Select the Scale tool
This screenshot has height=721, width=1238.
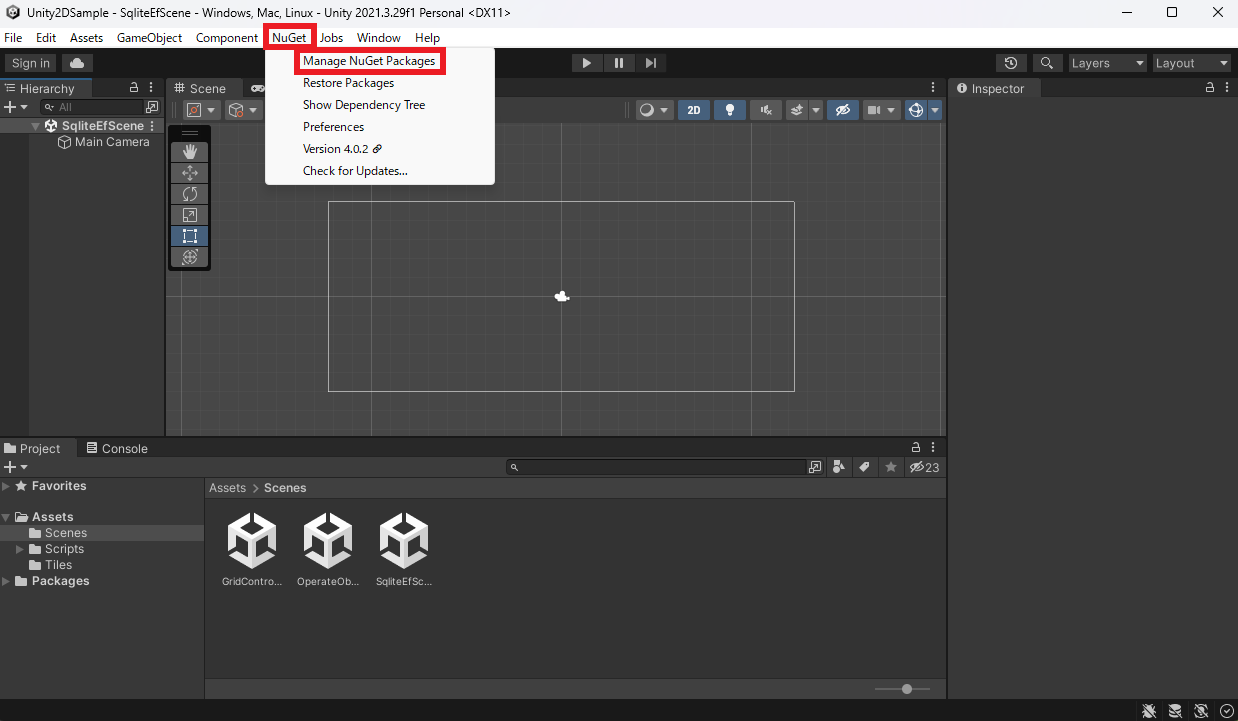(190, 215)
